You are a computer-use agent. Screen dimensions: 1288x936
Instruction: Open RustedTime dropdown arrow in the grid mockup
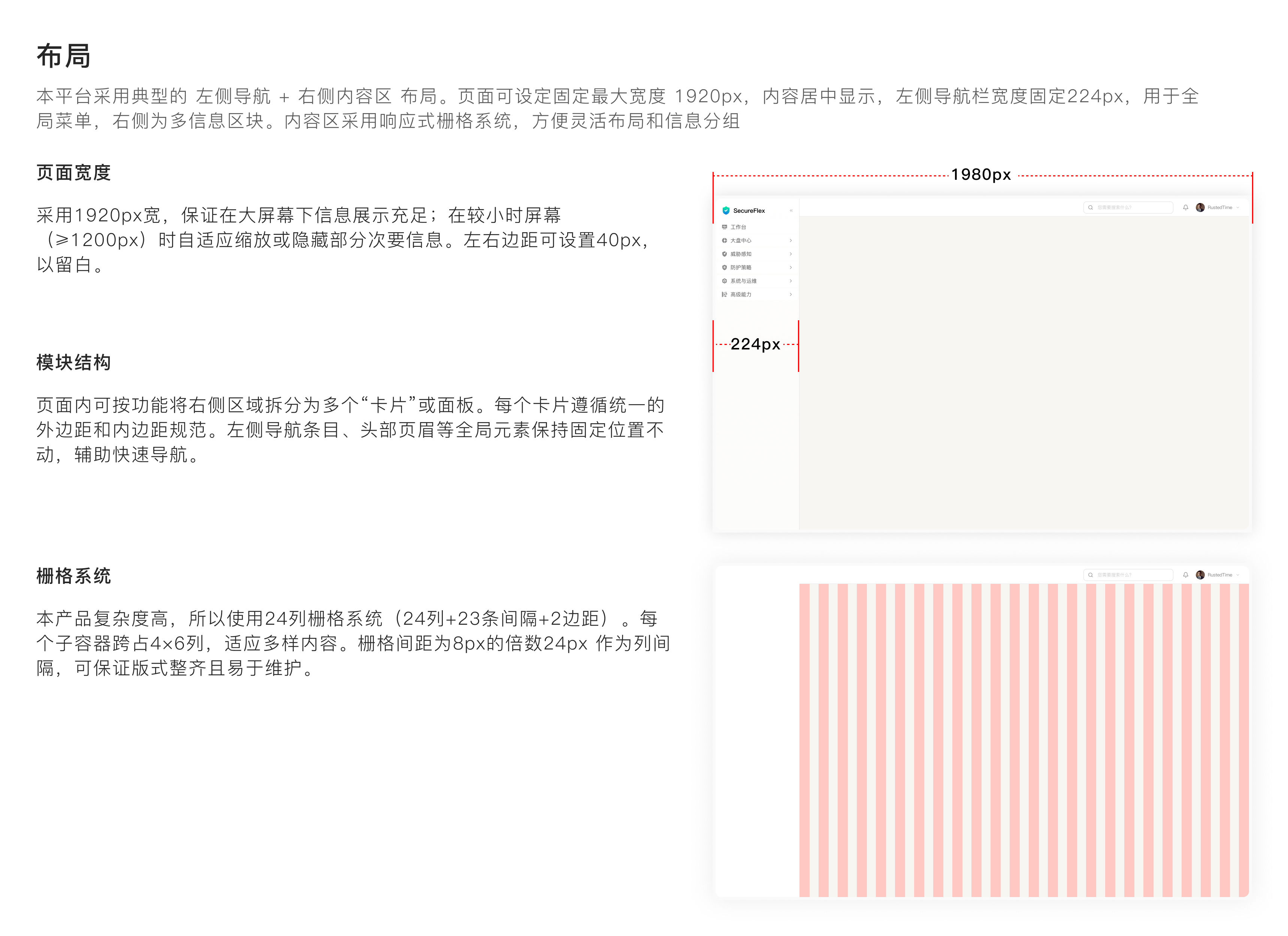(1237, 575)
